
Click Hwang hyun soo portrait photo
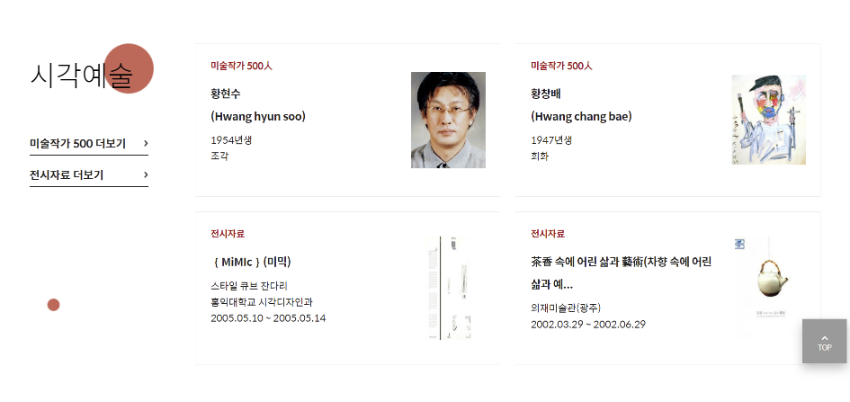pos(448,120)
